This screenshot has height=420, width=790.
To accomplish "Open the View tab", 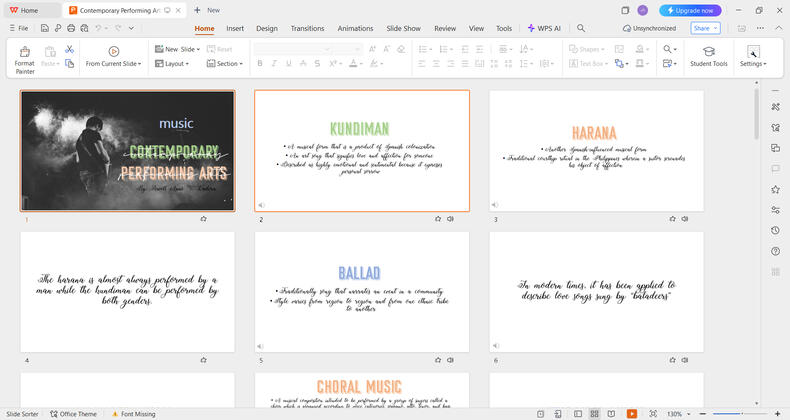I will click(x=476, y=28).
